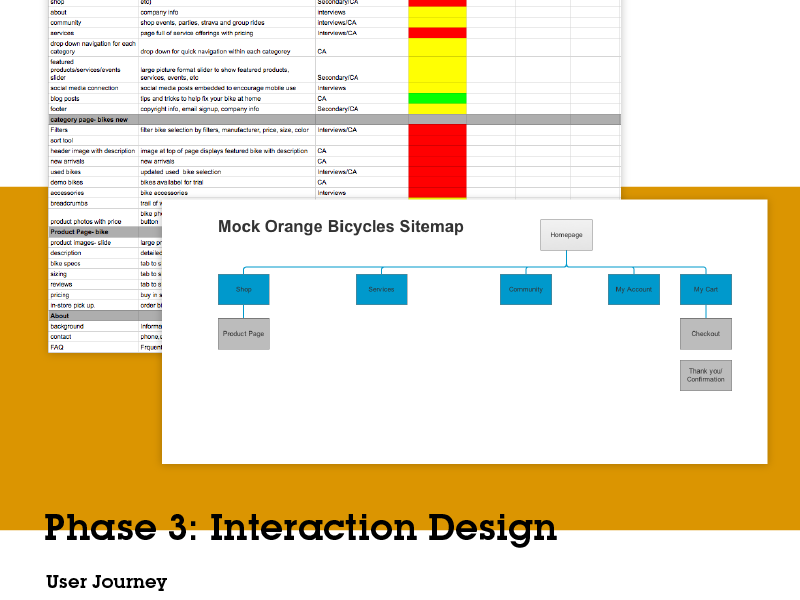Click the 'product photos with price' cell
Screen dimensions: 800x600
(x=93, y=218)
